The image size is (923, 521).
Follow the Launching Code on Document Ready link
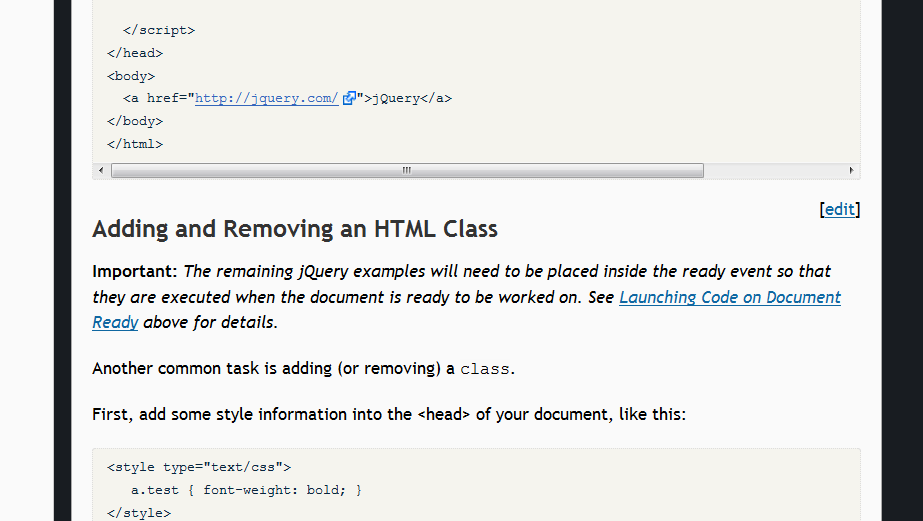[729, 297]
